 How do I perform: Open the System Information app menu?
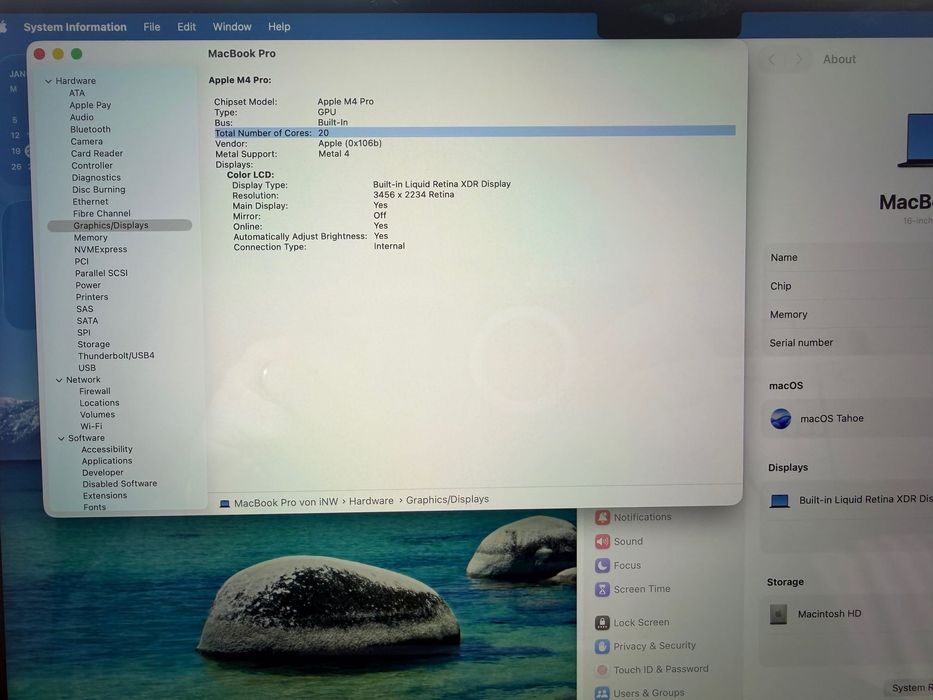[x=75, y=27]
